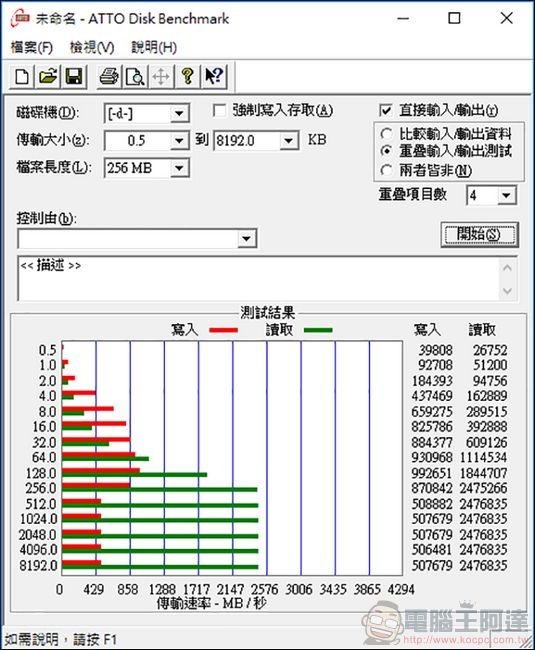Select the 重疊輸入/輸出測試 radio button
The width and height of the screenshot is (535, 650).
tap(386, 151)
